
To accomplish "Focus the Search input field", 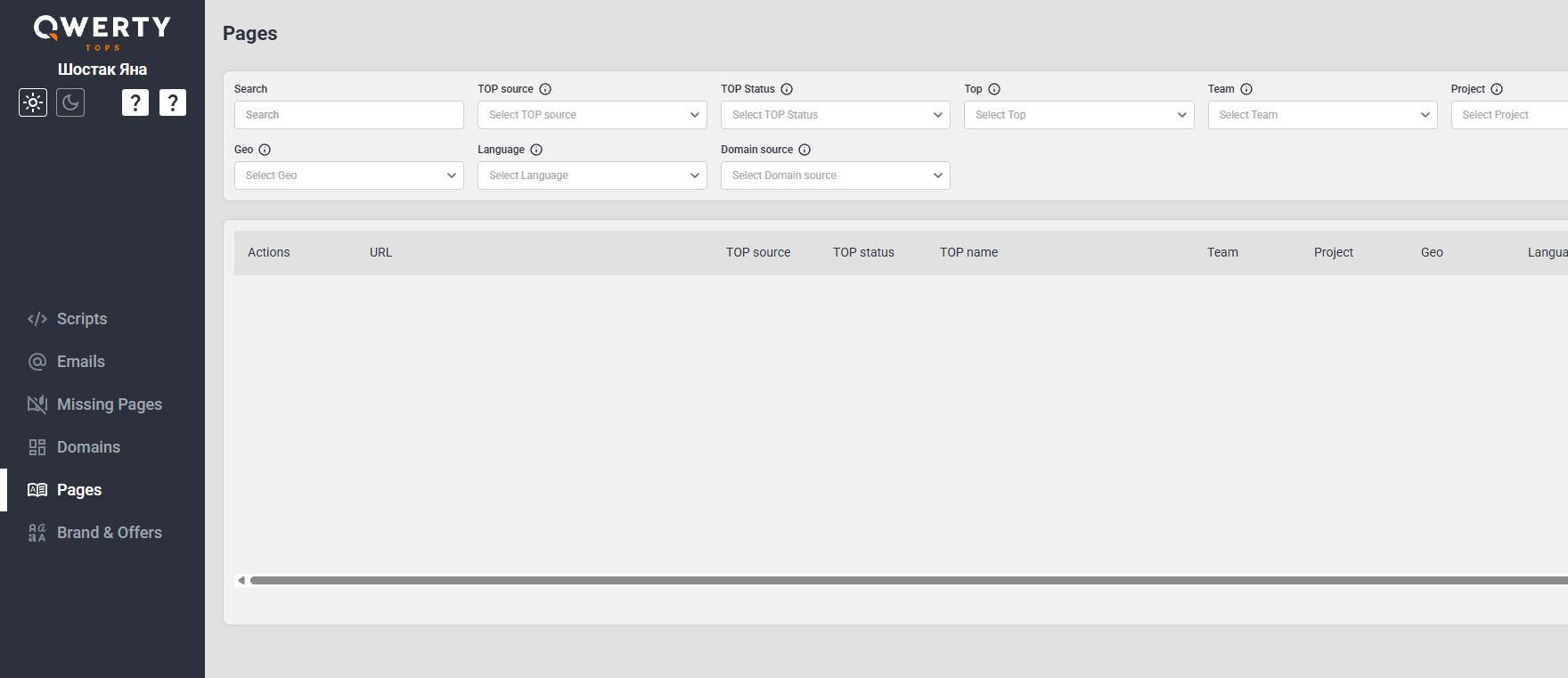I will pyautogui.click(x=349, y=115).
